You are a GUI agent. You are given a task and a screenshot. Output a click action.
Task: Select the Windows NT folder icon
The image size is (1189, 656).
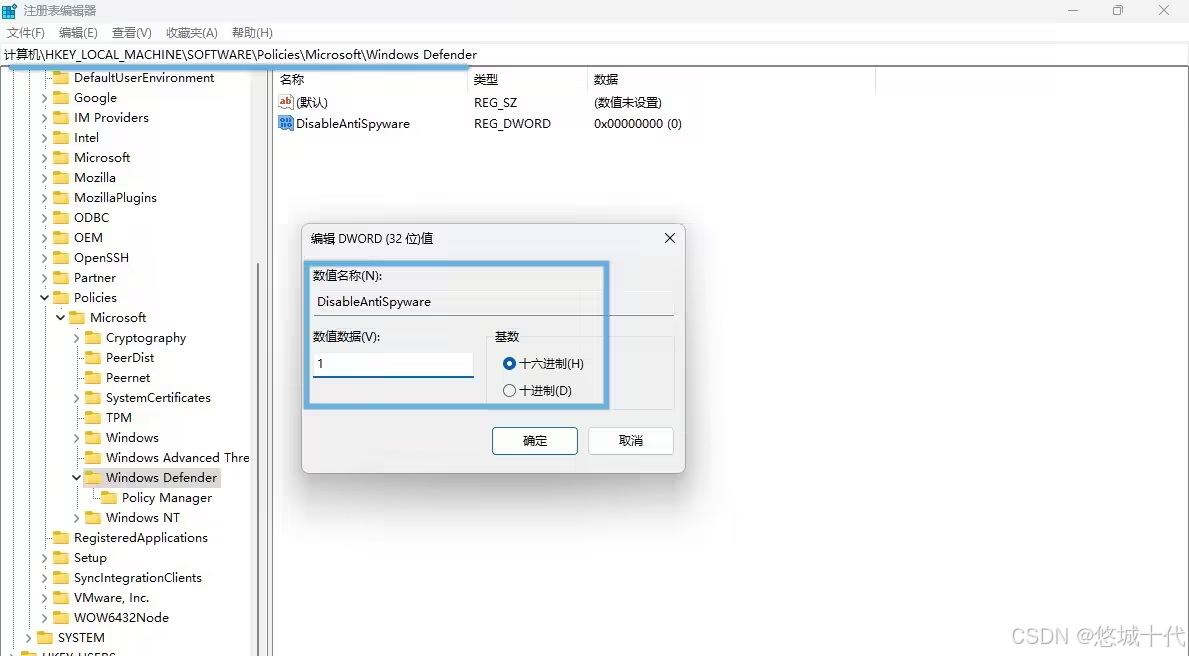93,517
